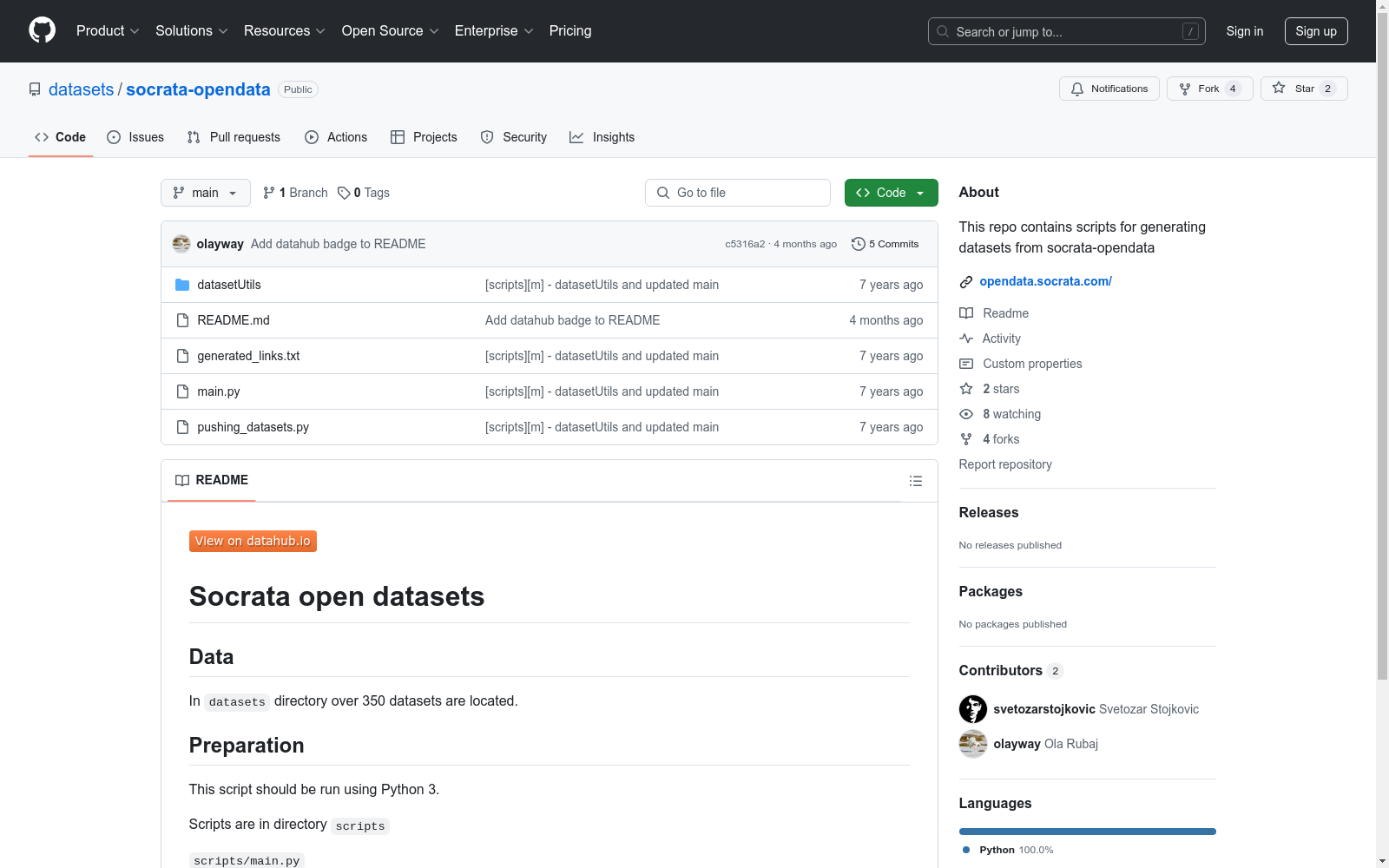Open the GitHub logo homepage
The width and height of the screenshot is (1389, 868).
[x=42, y=30]
